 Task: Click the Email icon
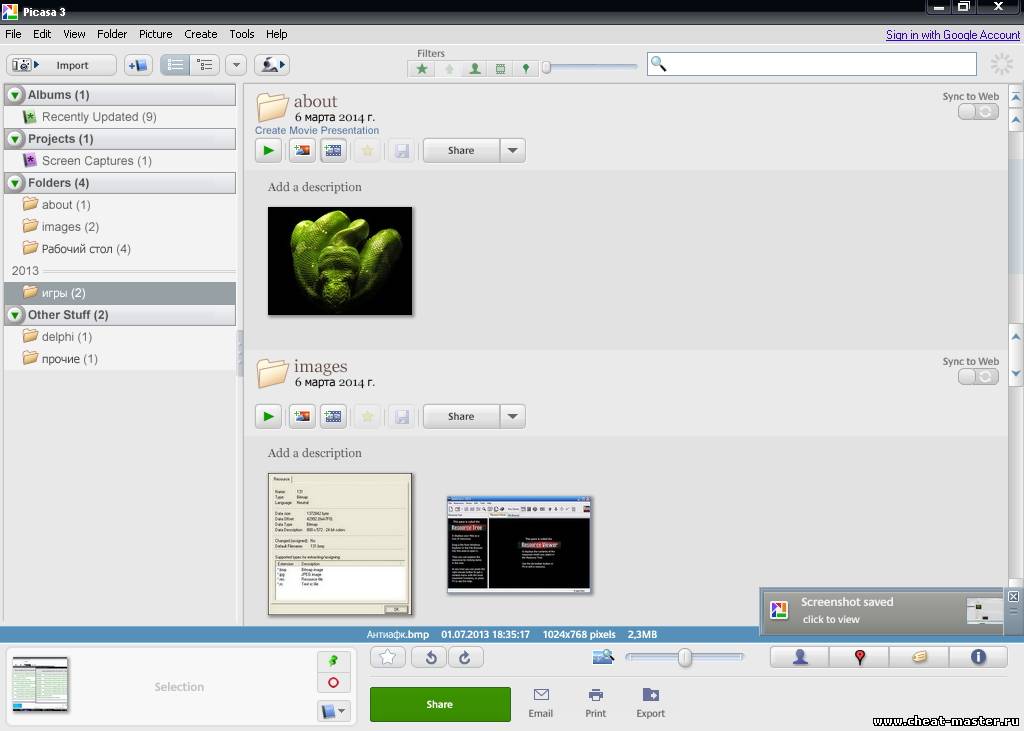[541, 702]
